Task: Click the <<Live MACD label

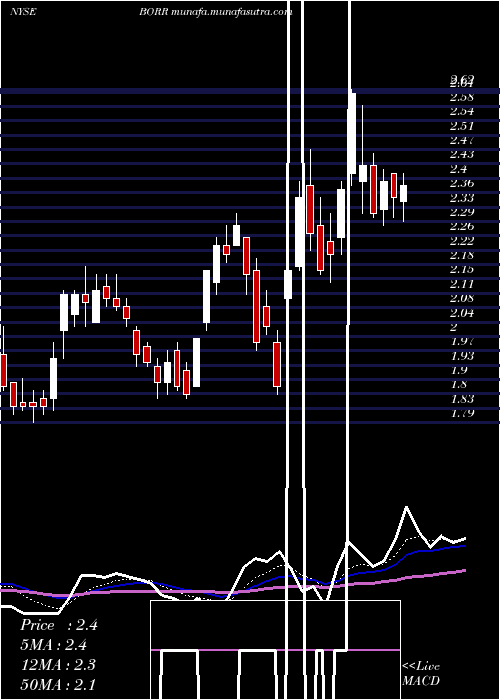Action: [x=421, y=674]
